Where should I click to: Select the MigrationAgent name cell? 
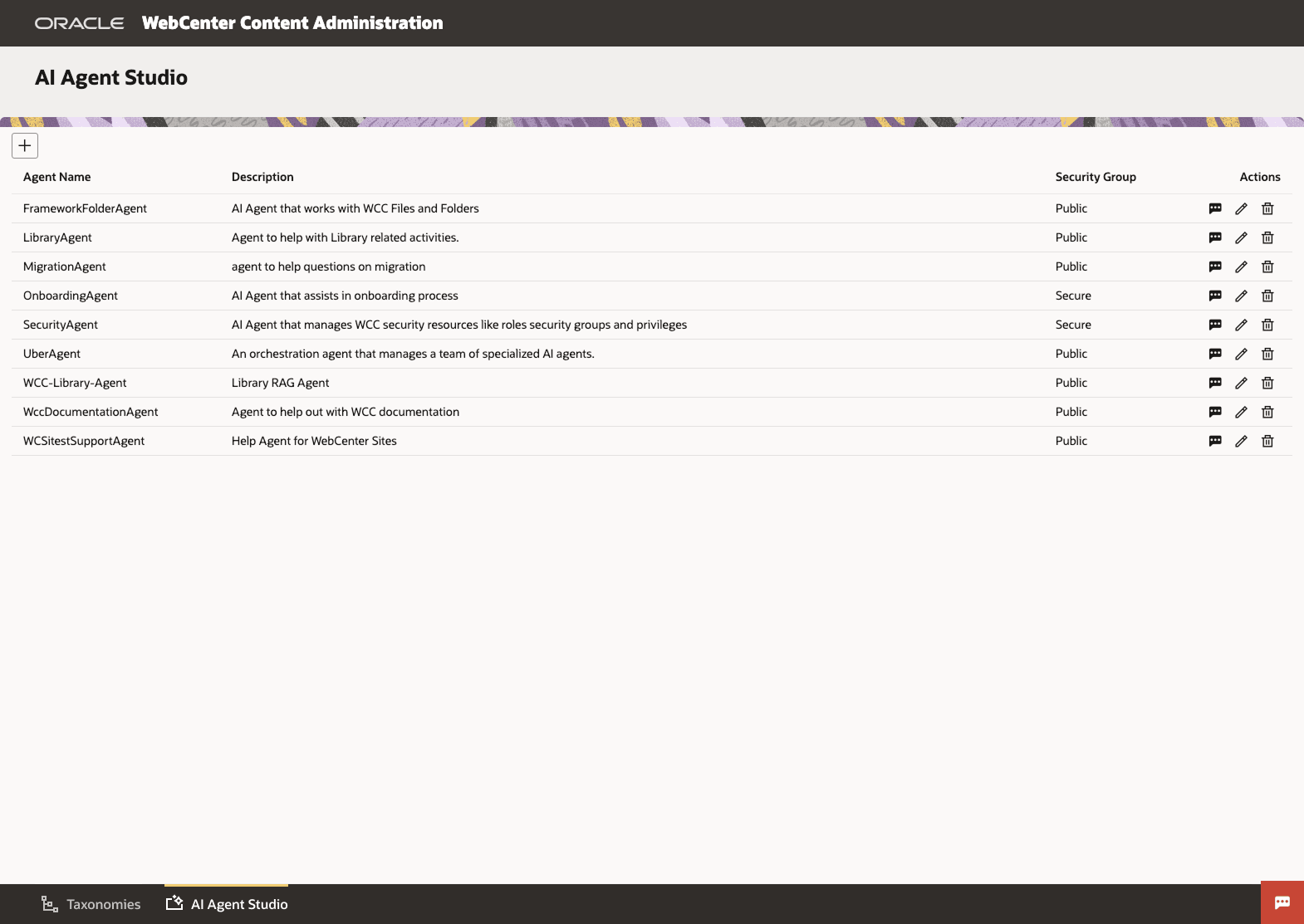coord(65,266)
